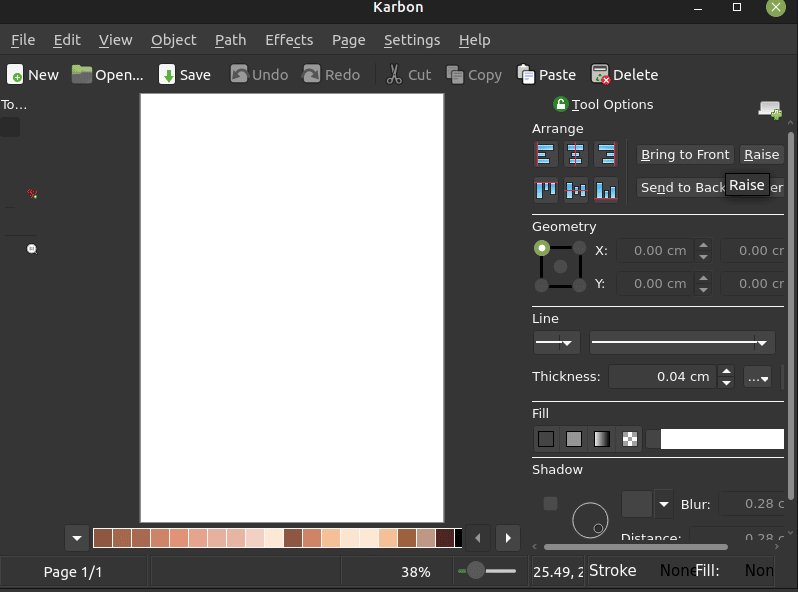Screen dimensions: 798x592
Task: Paste from clipboard using Paste icon
Action: click(526, 75)
